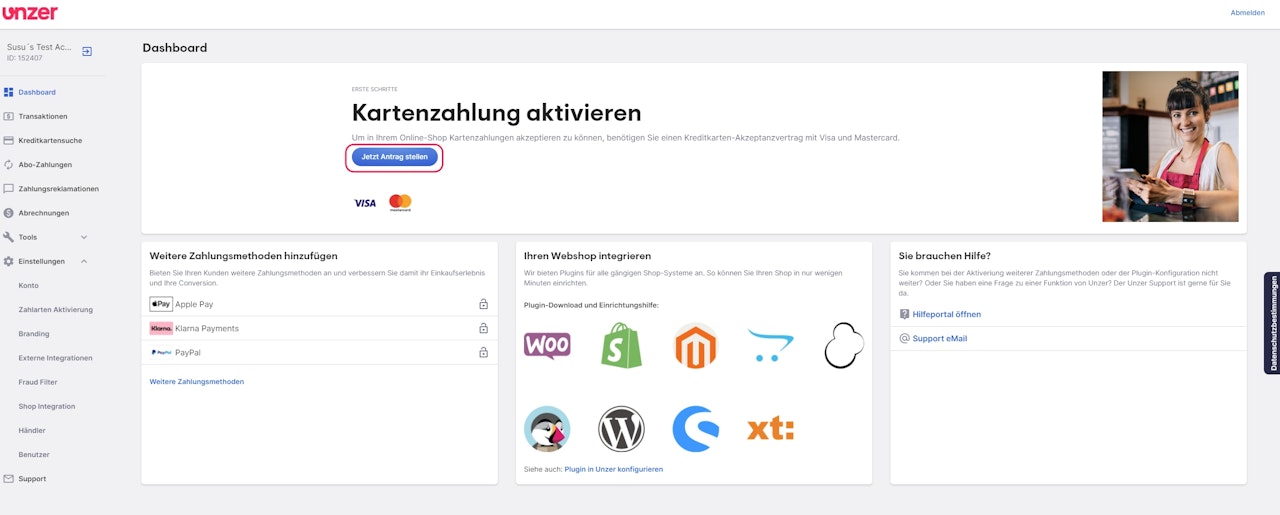
Task: Open Transaktionen in the sidebar
Action: tap(43, 116)
